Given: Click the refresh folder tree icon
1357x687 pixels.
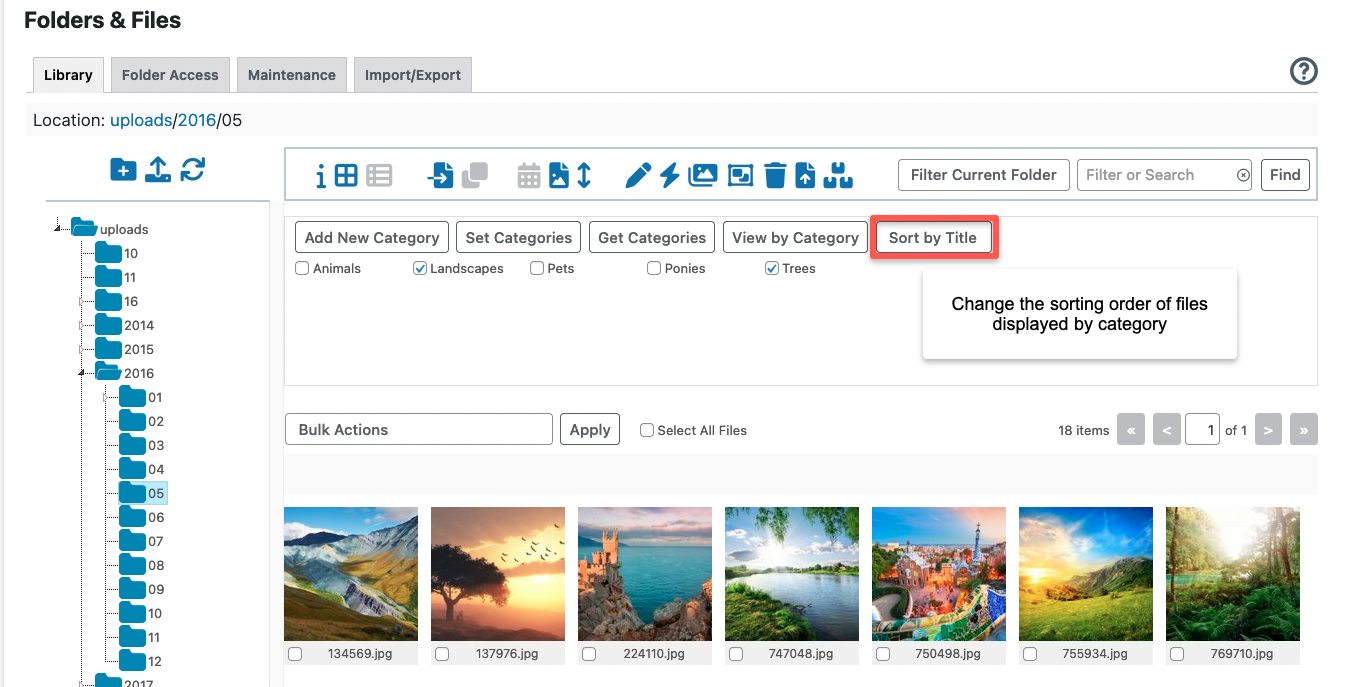Looking at the screenshot, I should point(192,170).
